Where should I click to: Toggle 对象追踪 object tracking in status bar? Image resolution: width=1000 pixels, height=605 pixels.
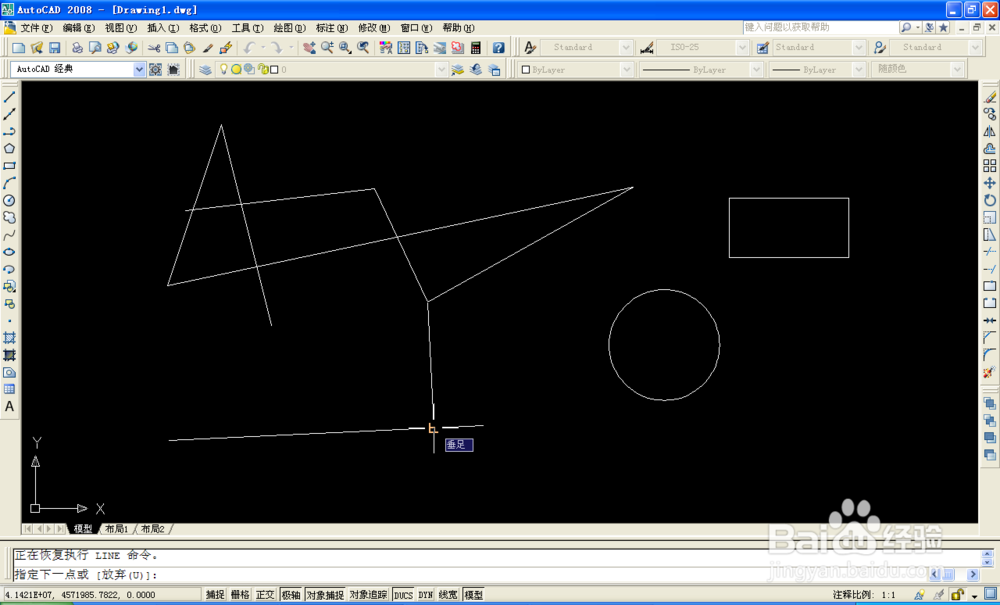(x=368, y=595)
